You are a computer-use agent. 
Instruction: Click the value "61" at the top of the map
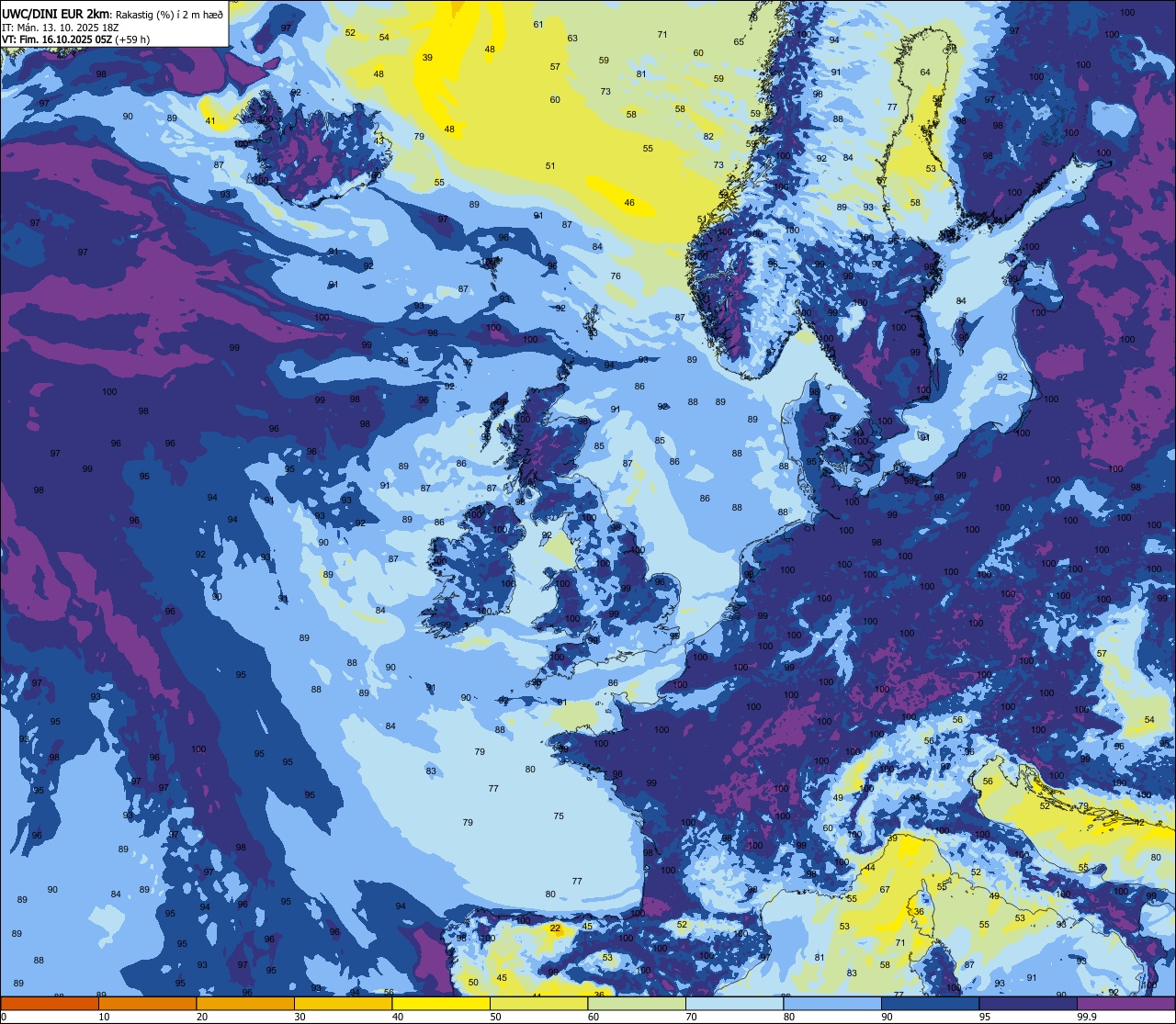coord(538,25)
